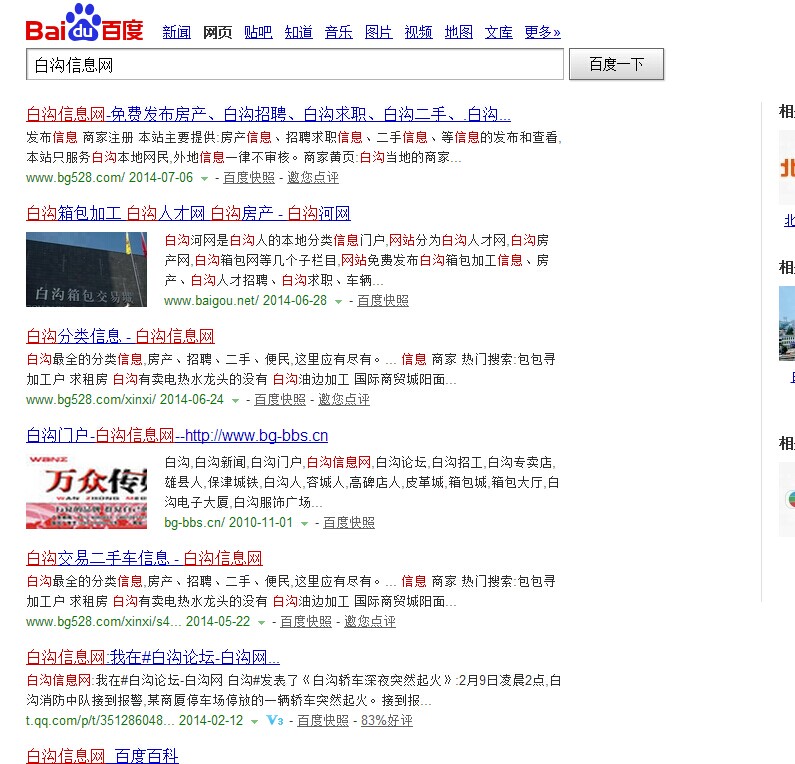The height and width of the screenshot is (764, 795).
Task: Open the 万众传 result thumbnail image
Action: coord(86,491)
